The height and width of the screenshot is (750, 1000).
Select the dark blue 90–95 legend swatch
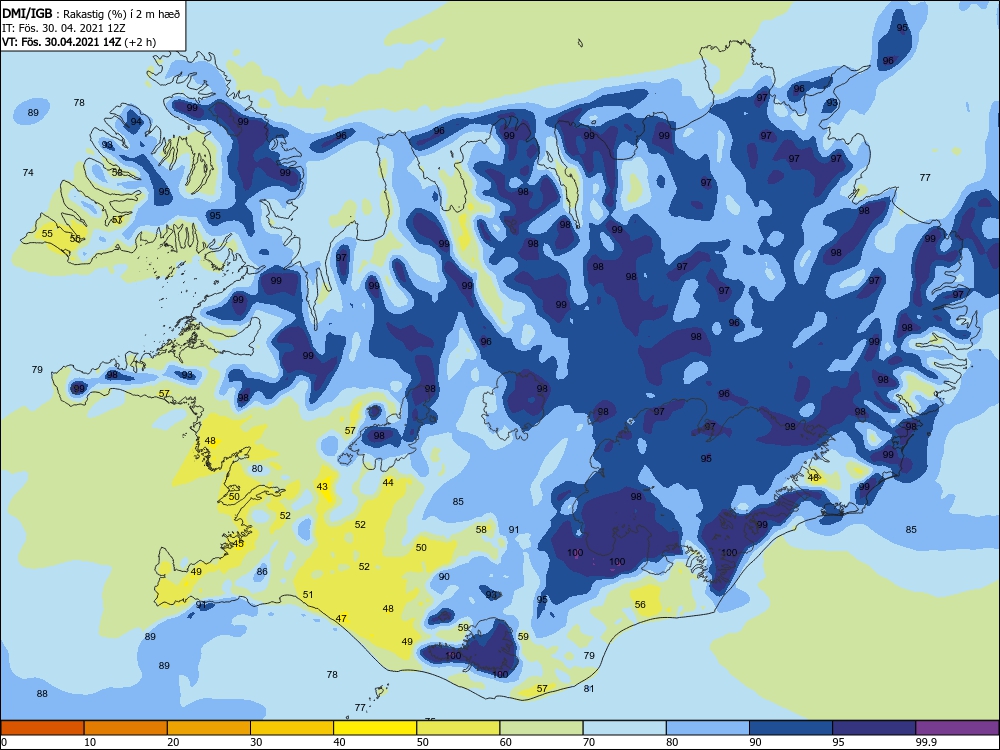791,728
